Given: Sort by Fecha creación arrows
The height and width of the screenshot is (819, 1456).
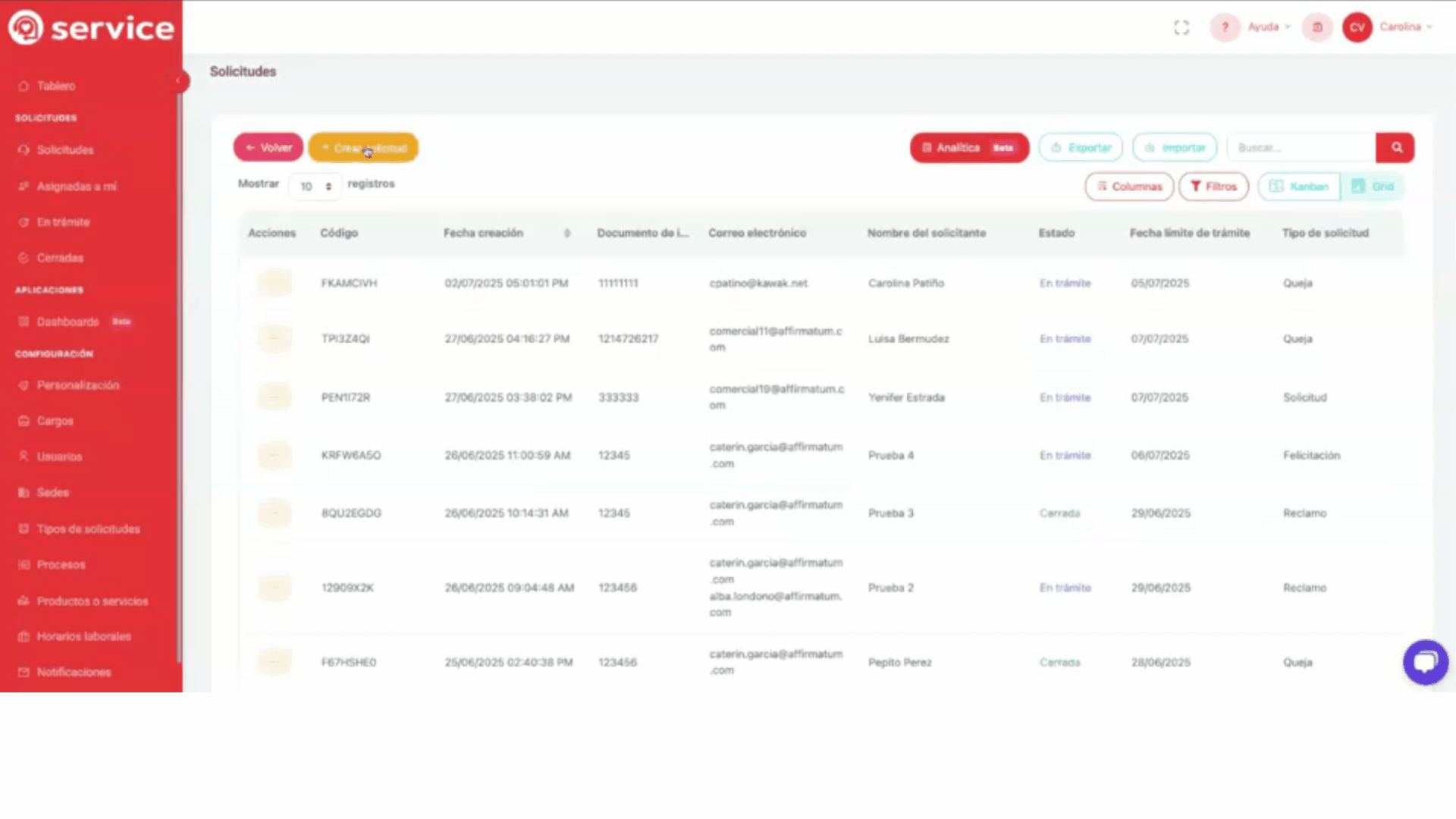Looking at the screenshot, I should [567, 234].
